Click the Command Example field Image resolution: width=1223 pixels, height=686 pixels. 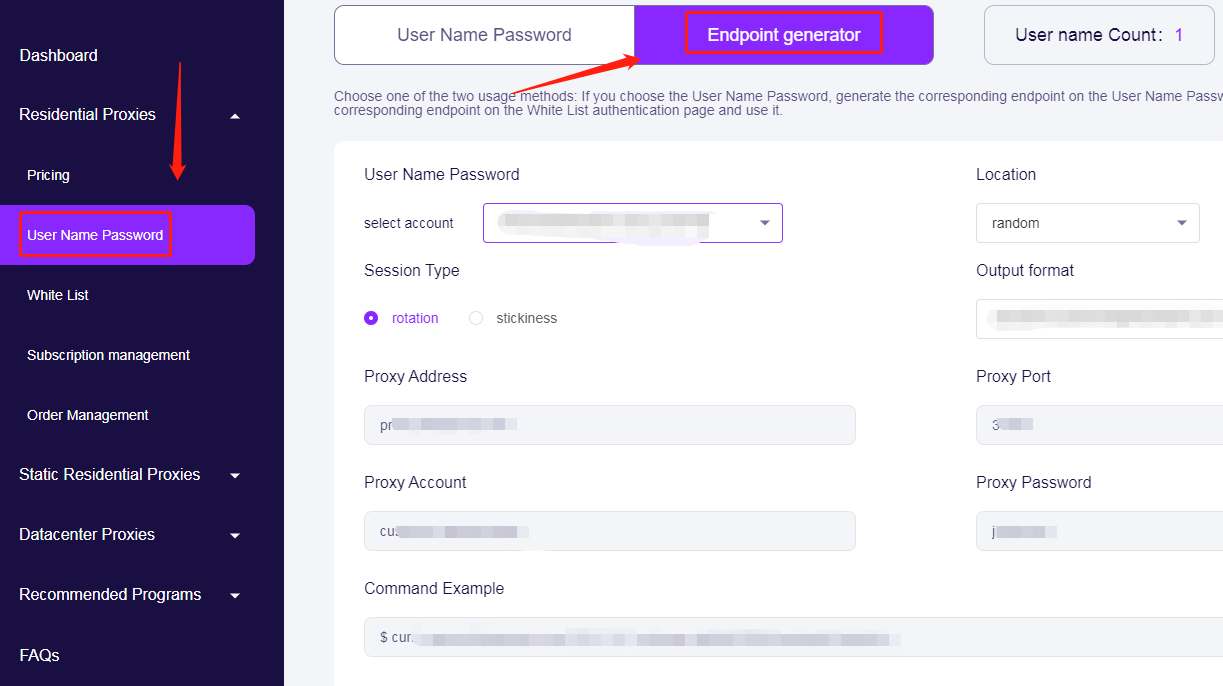(x=790, y=637)
